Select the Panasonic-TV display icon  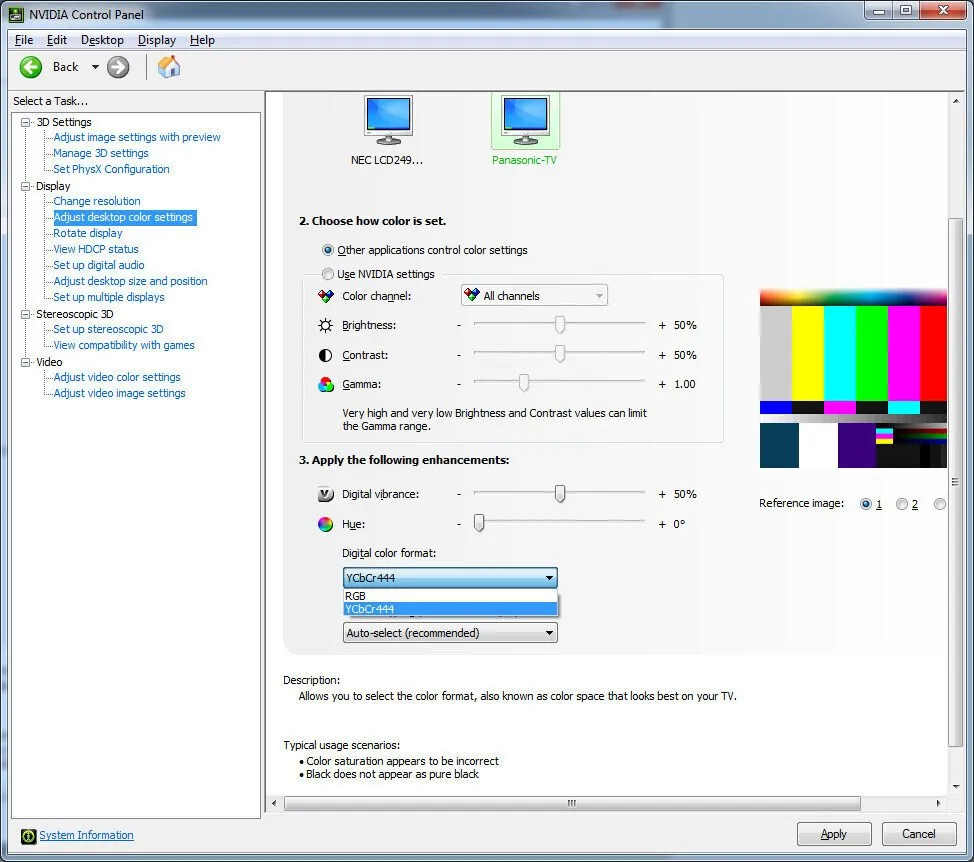pos(526,120)
